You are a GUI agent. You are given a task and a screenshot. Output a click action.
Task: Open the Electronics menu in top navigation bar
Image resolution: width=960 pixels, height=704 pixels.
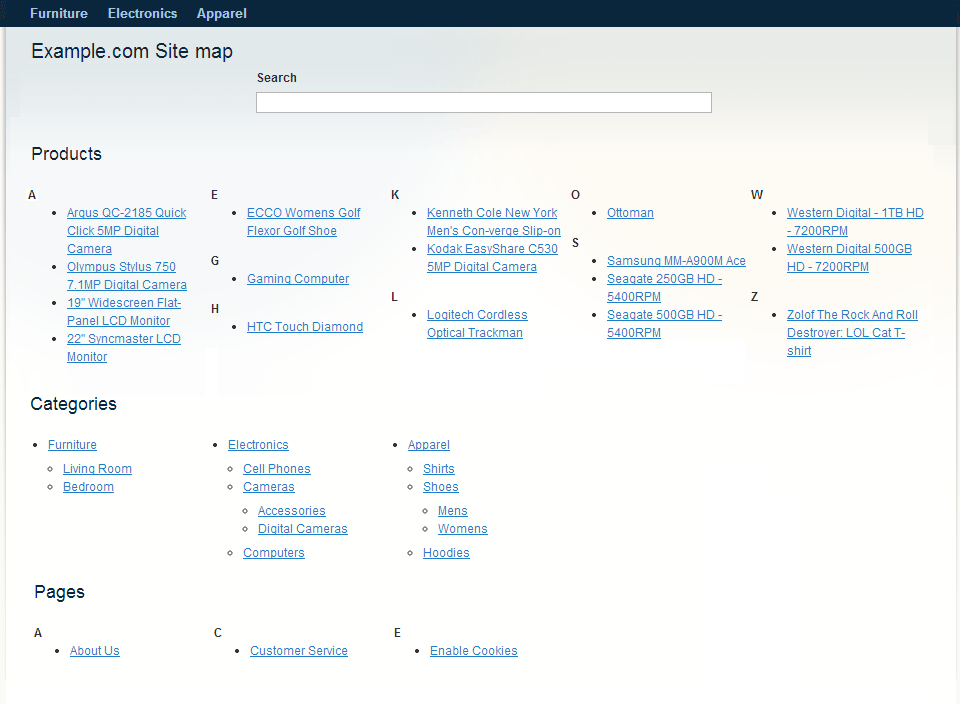142,13
